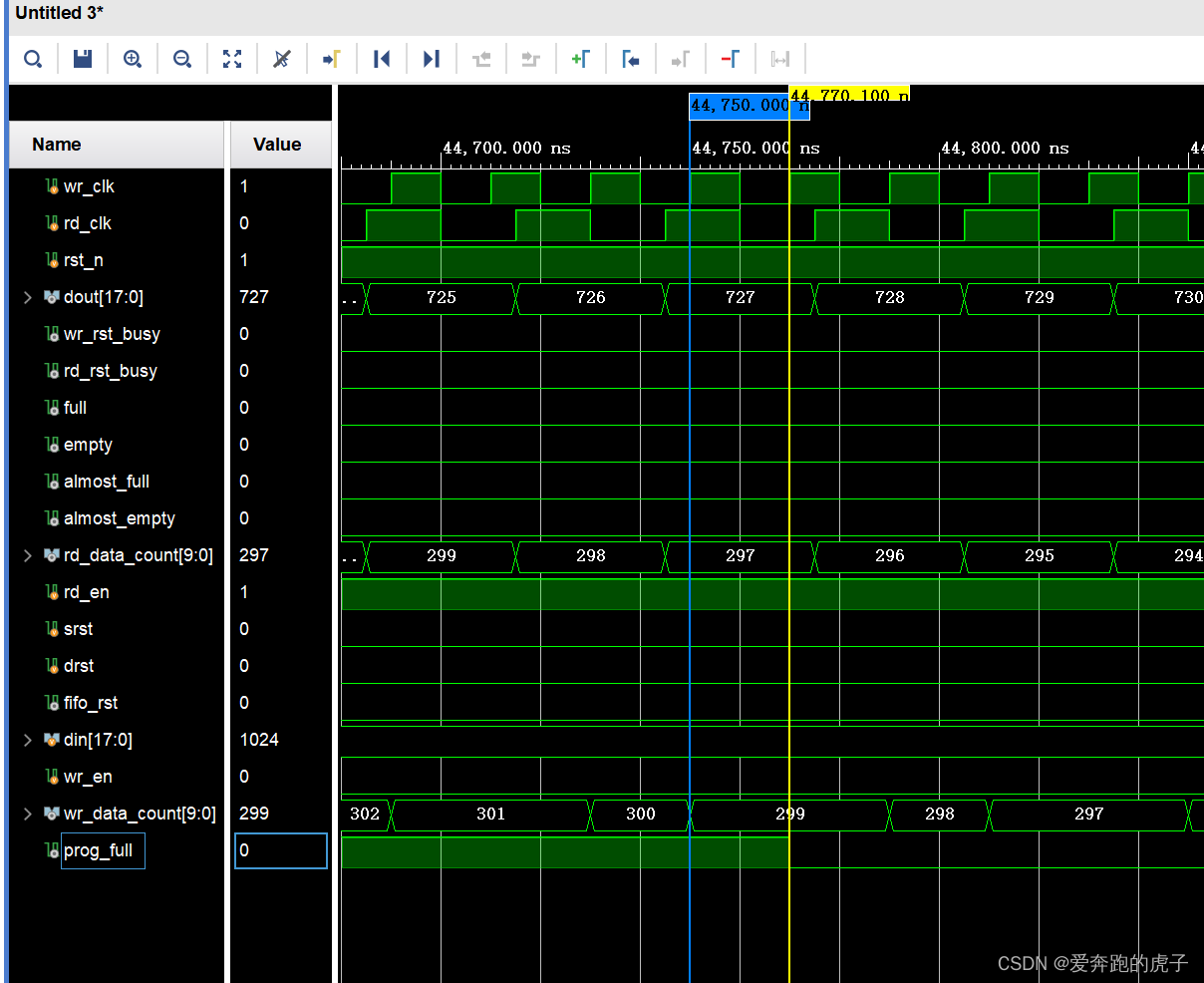Select the wr_clk signal
Viewport: 1204px width, 983px height.
pyautogui.click(x=89, y=186)
